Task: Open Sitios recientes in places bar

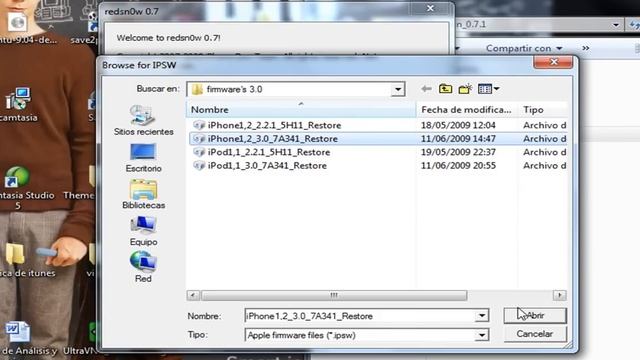Action: (x=143, y=120)
